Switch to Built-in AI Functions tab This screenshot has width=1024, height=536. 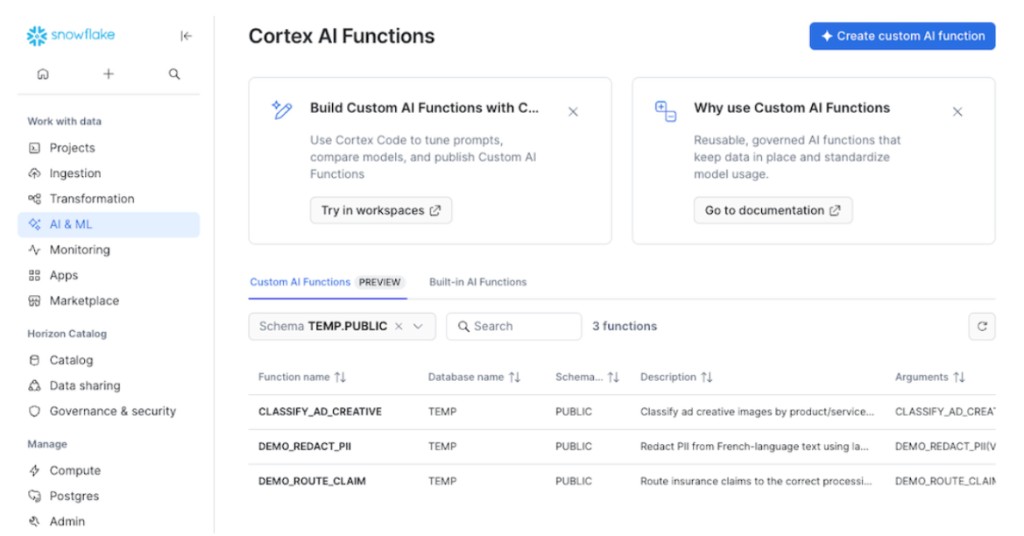(477, 282)
